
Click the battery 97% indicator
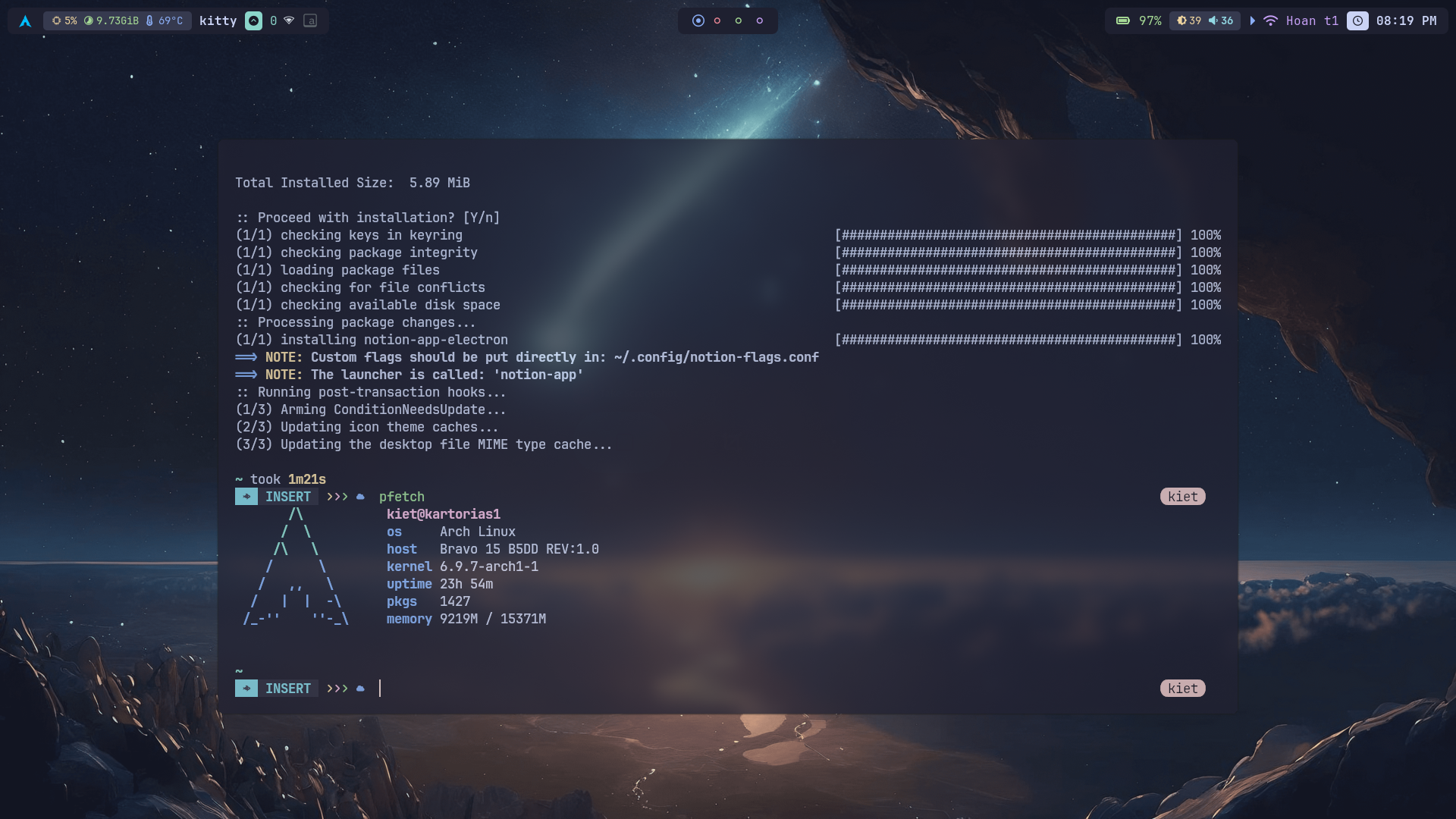click(x=1139, y=21)
